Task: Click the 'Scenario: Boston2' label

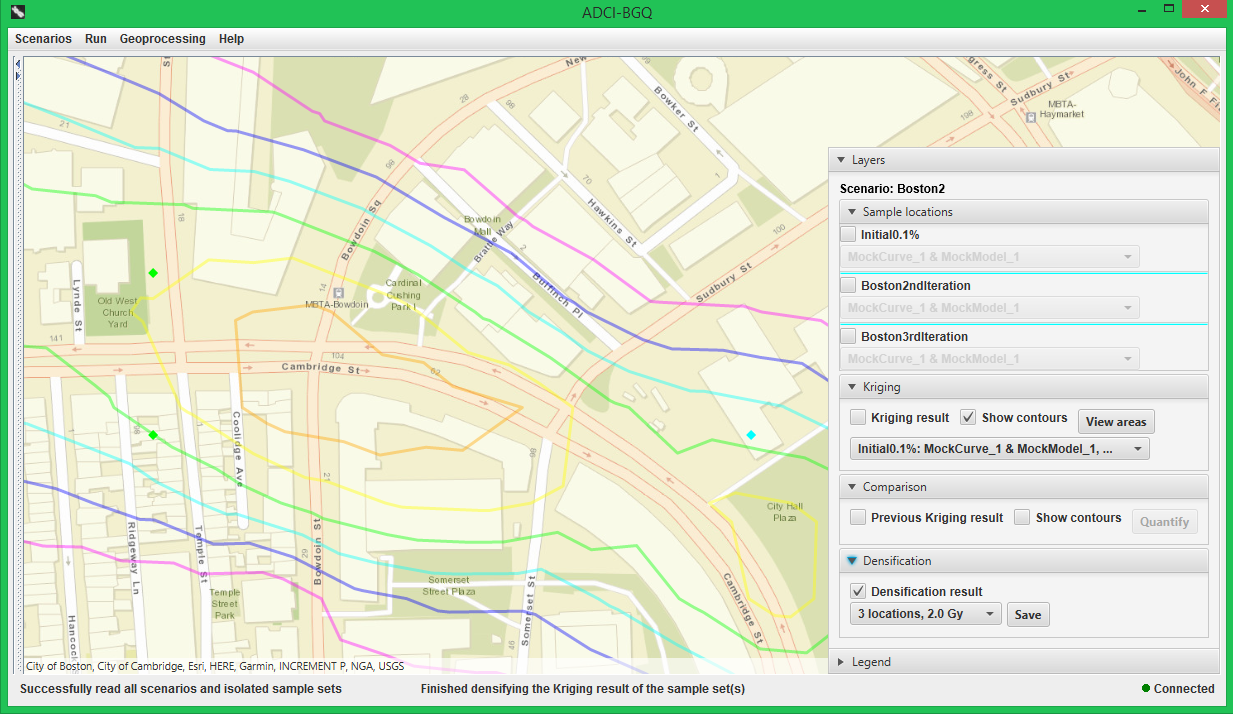Action: point(892,188)
